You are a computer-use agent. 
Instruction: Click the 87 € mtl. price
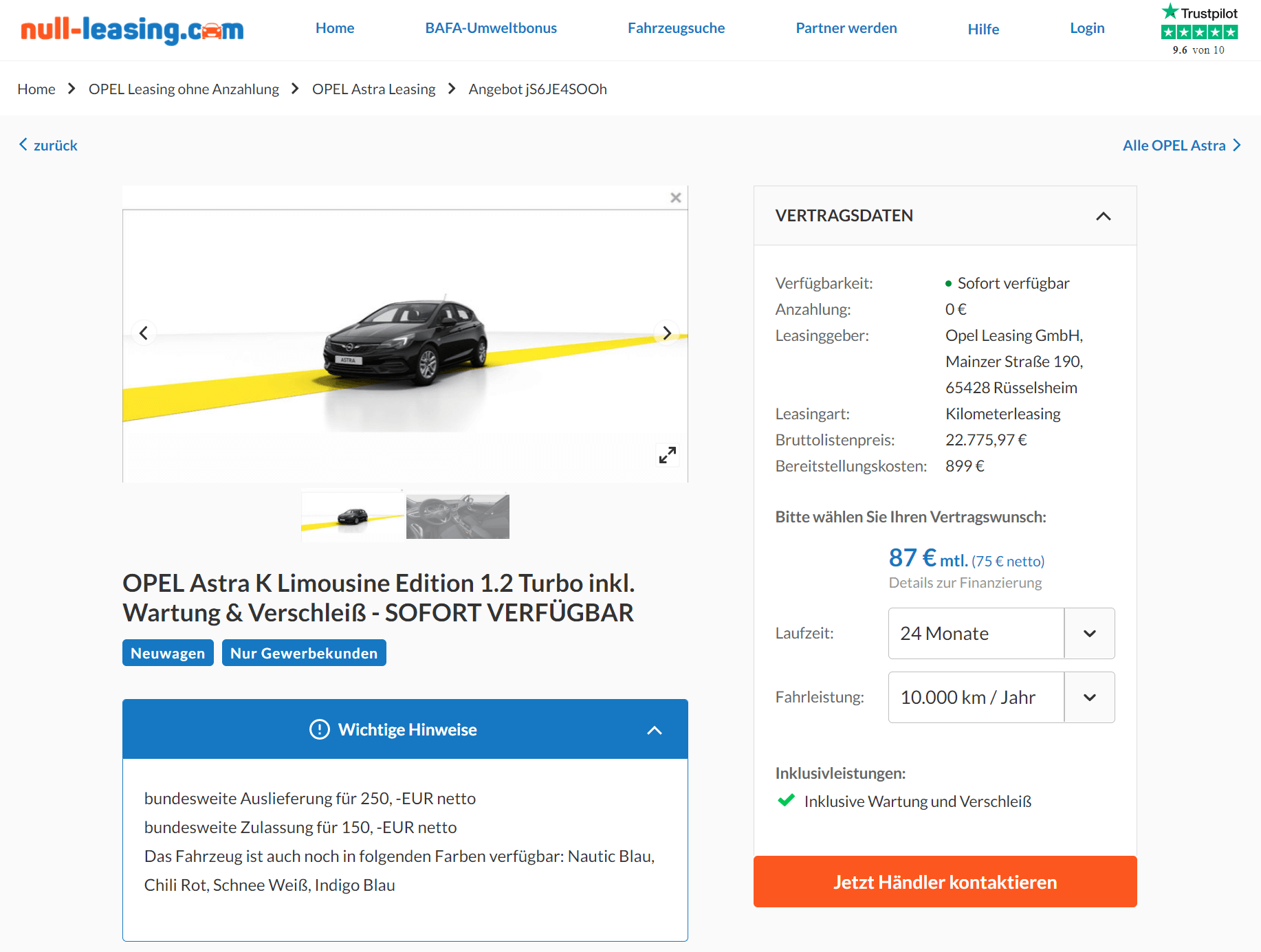click(928, 558)
